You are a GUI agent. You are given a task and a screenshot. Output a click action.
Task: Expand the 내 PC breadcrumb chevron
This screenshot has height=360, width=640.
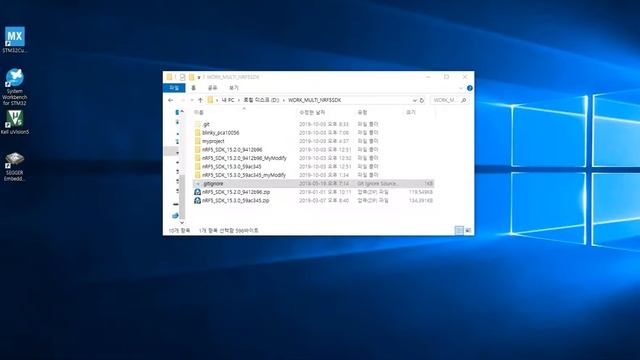point(239,100)
